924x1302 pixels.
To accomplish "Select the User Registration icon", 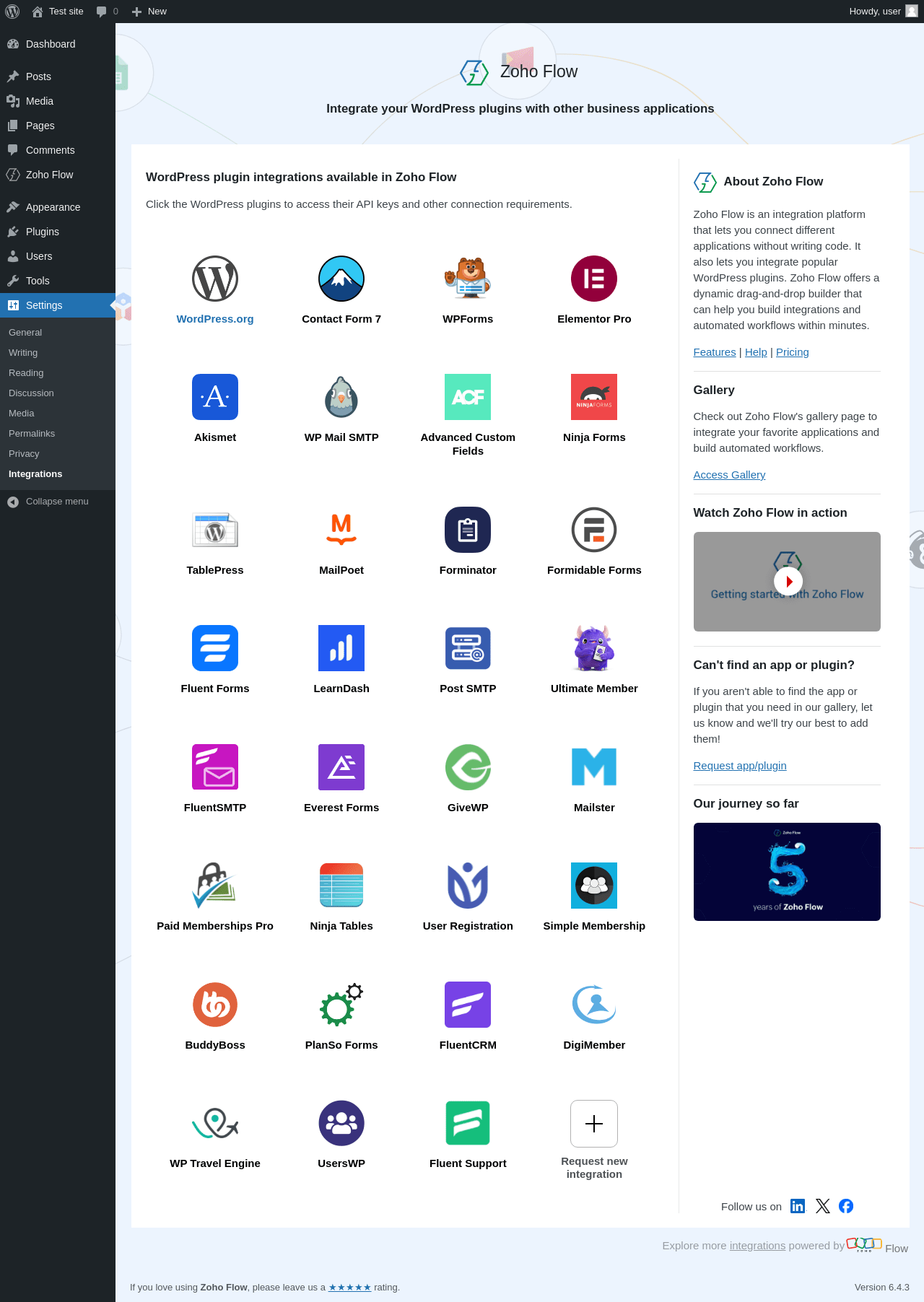I will point(468,886).
